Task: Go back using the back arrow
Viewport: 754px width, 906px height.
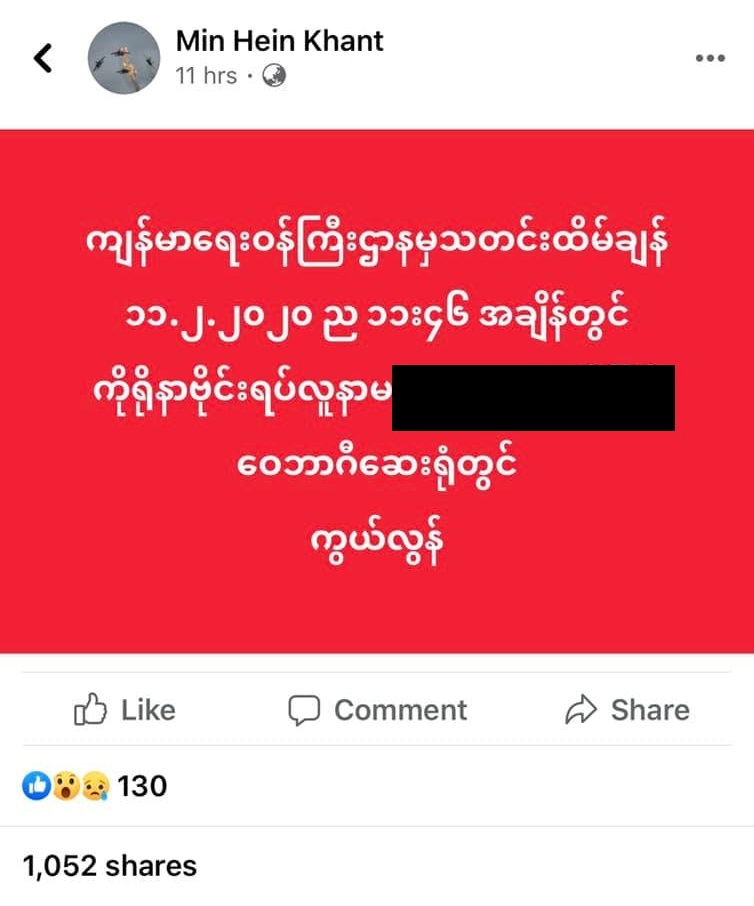Action: pos(43,58)
